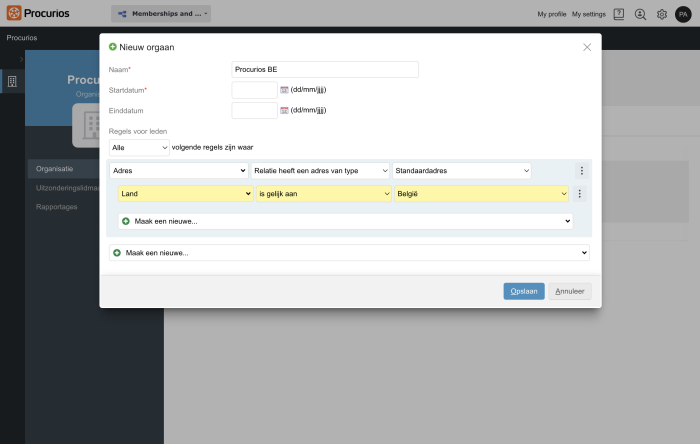Open the Adres rule type dropdown
Image resolution: width=700 pixels, height=444 pixels.
coord(179,170)
